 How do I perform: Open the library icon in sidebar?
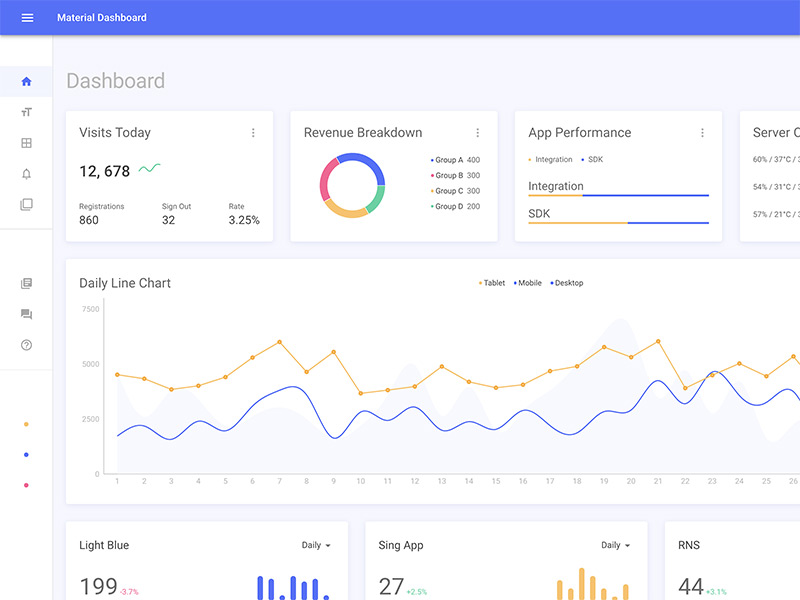pos(26,284)
